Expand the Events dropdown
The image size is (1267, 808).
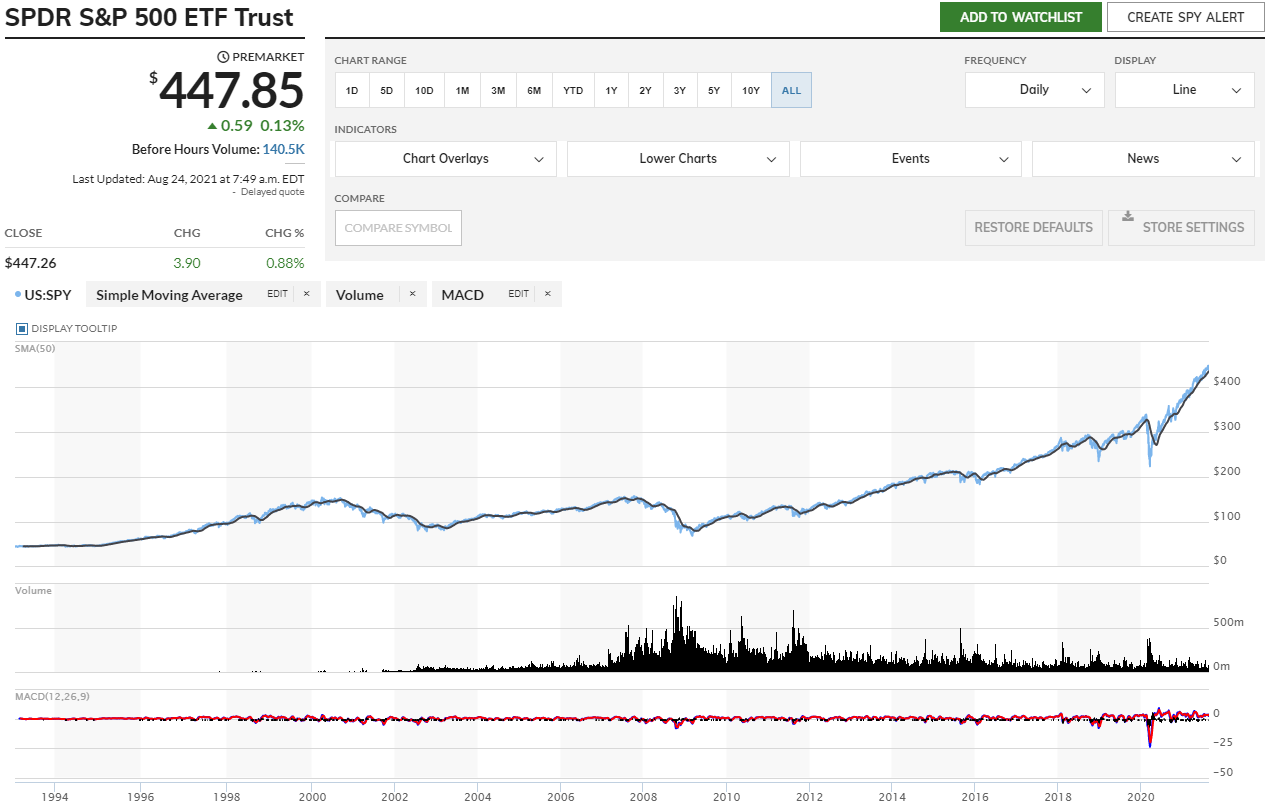coord(911,159)
